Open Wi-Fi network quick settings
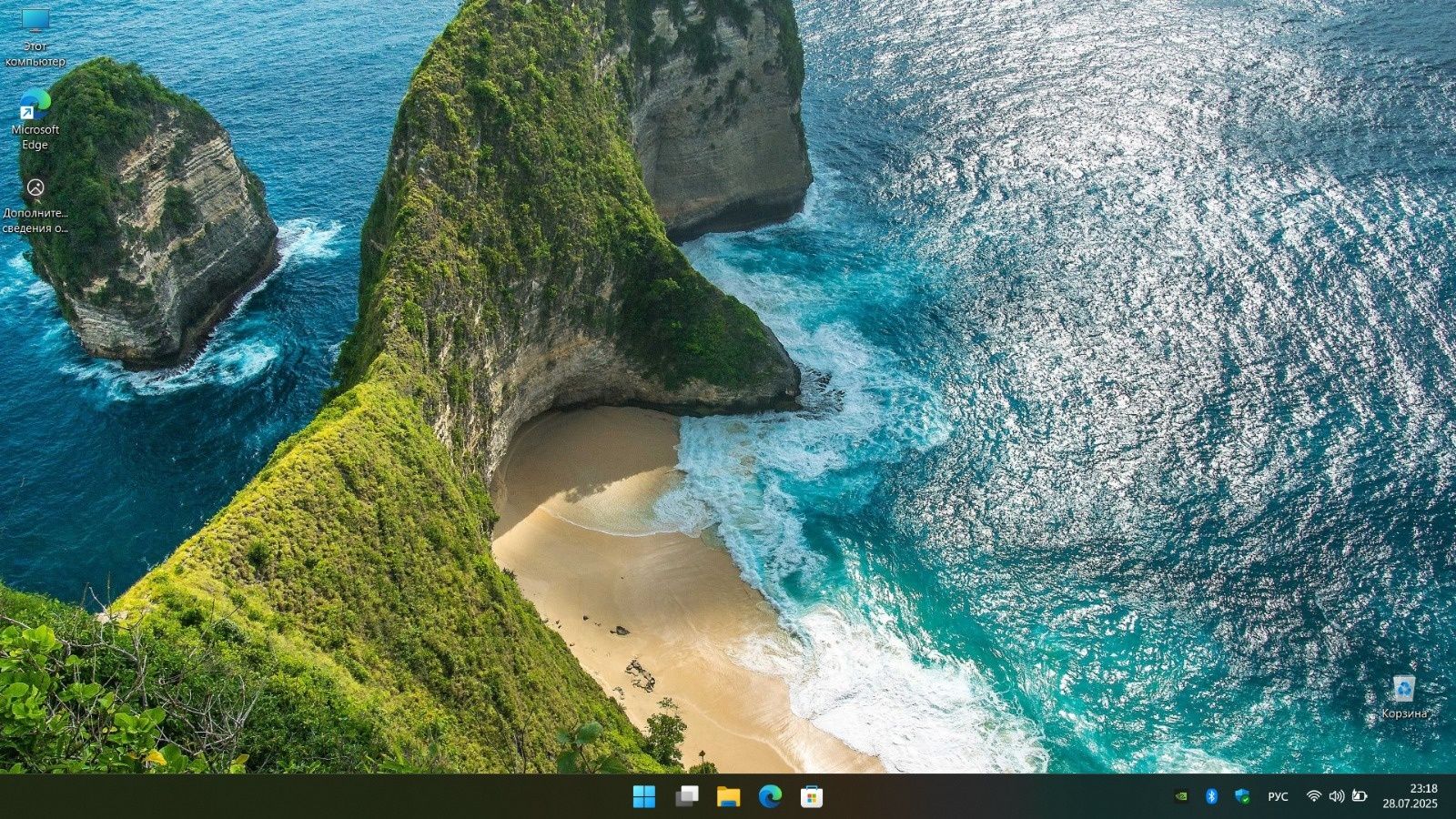The image size is (1456, 819). click(x=1313, y=796)
